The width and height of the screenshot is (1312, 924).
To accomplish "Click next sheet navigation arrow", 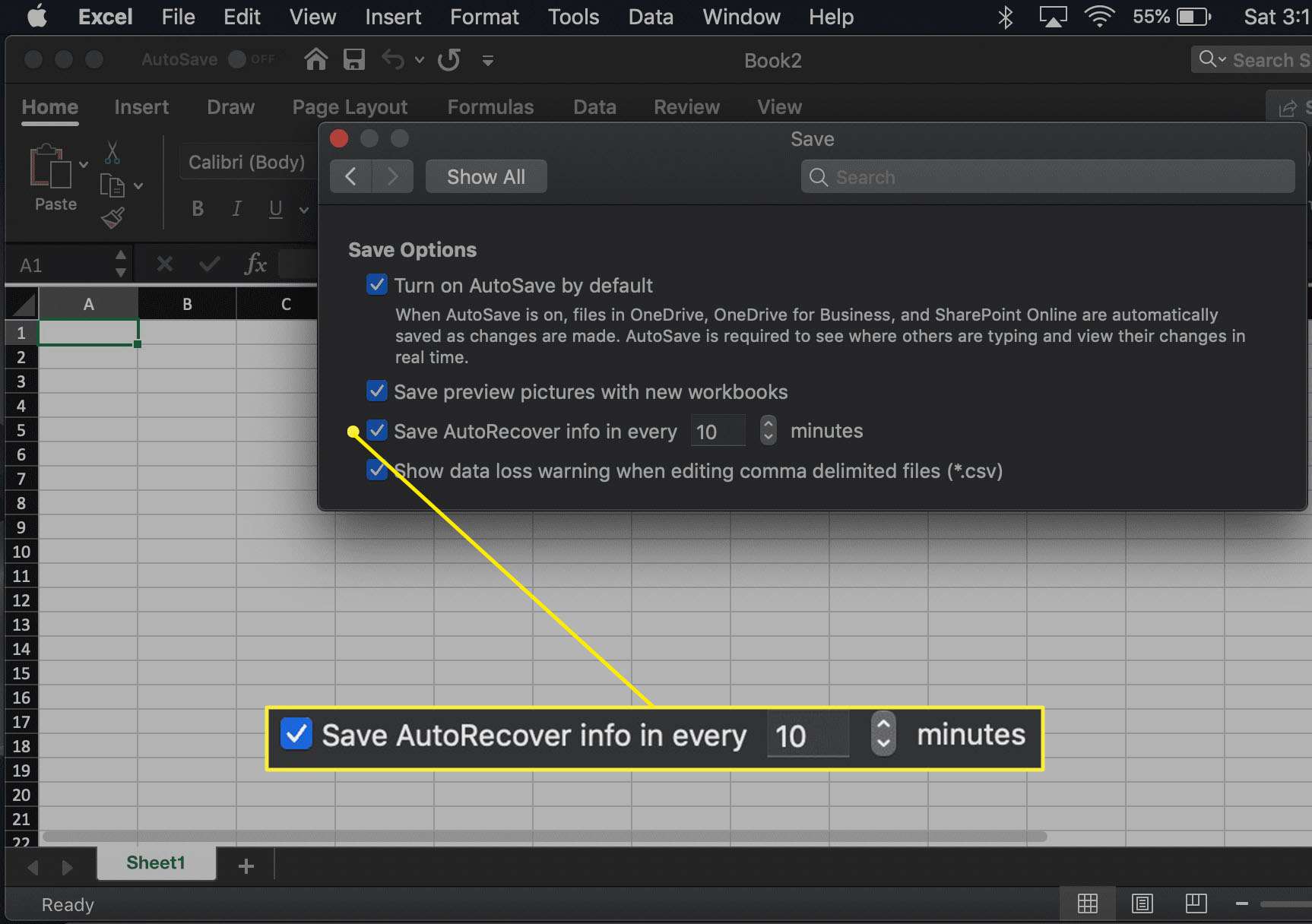I will [x=67, y=867].
